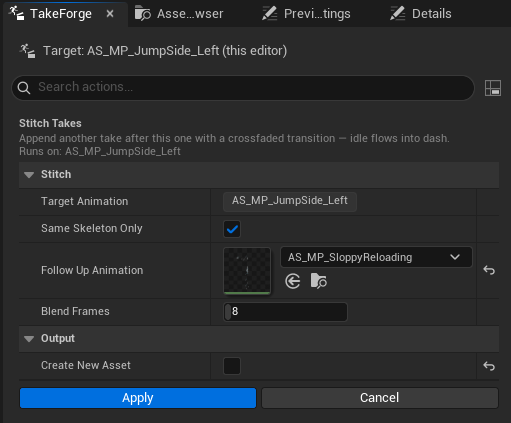Click the TakeForge tab icon
Viewport: 511px width, 423px height.
[16, 14]
